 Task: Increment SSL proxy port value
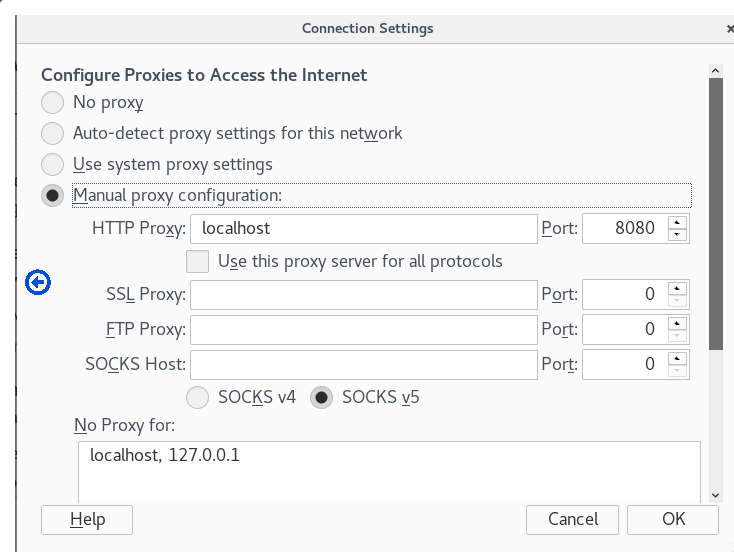coord(677,288)
